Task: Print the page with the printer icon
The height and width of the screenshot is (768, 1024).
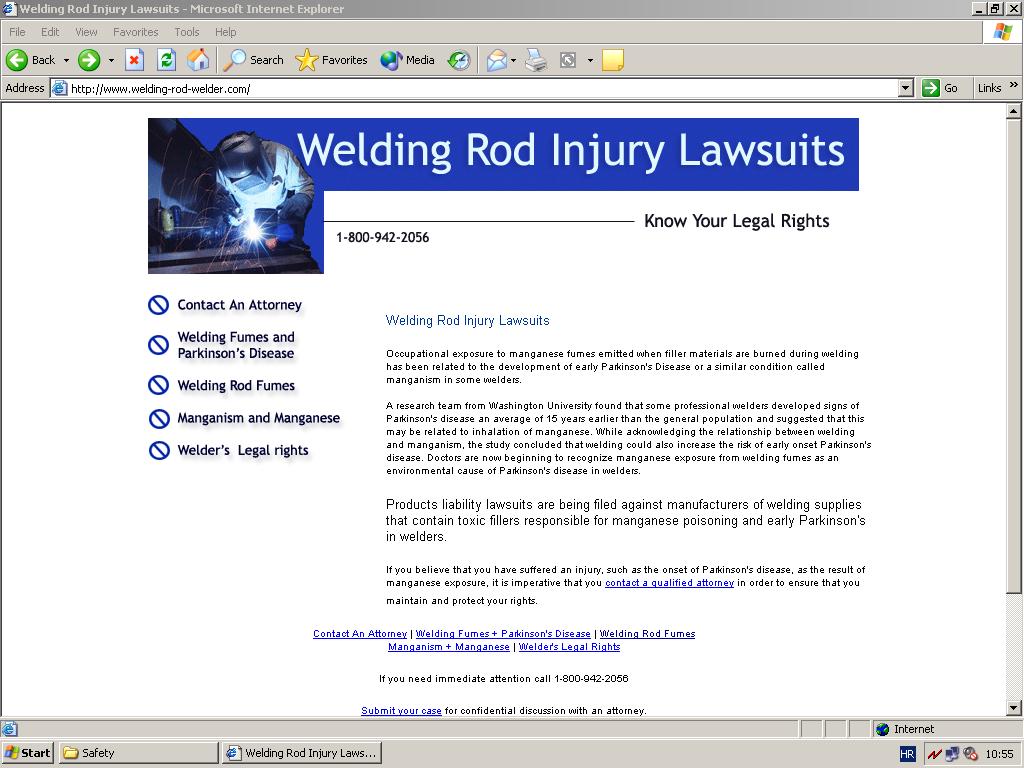Action: (536, 60)
